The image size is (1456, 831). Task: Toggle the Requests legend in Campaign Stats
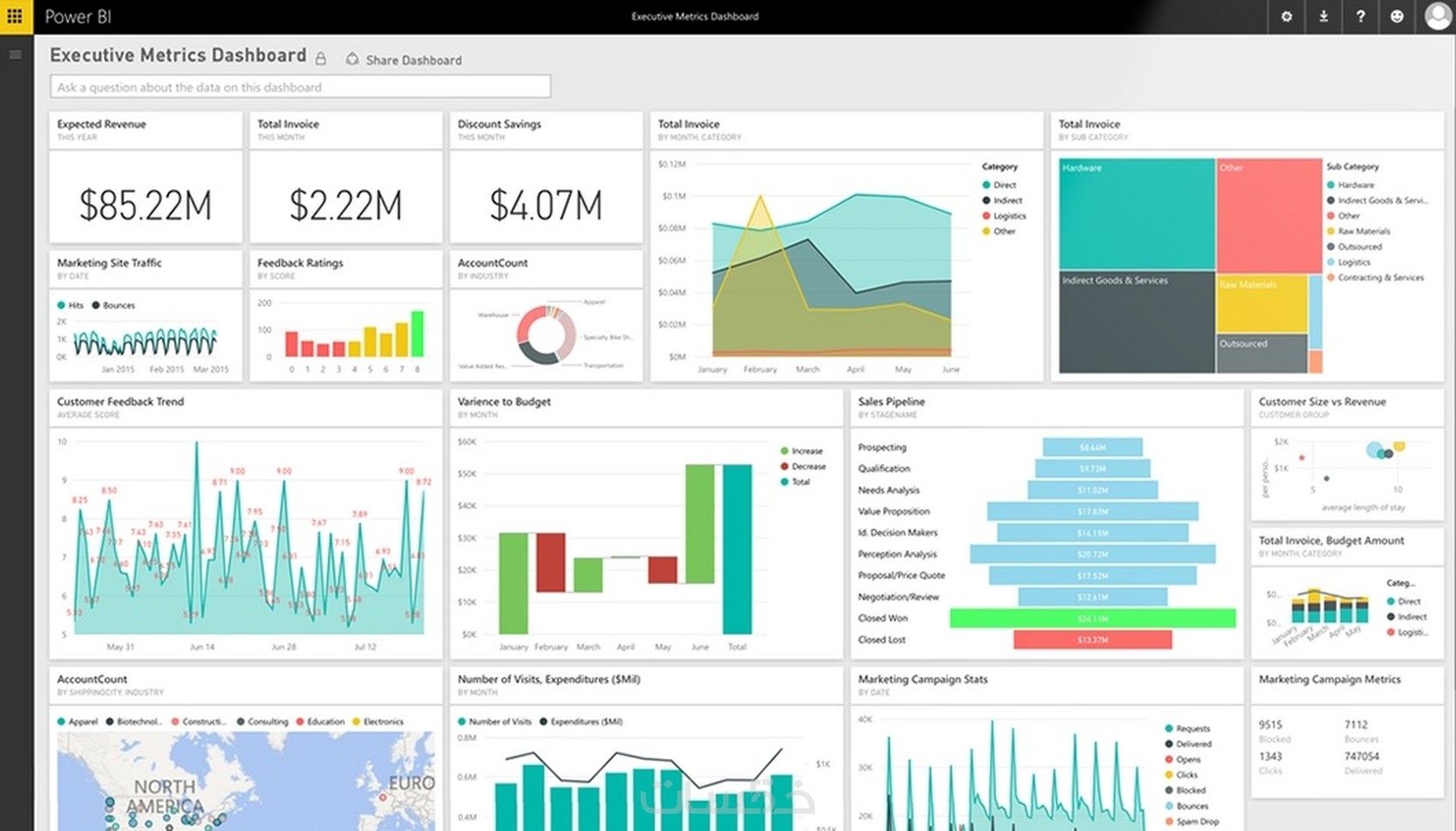[1187, 728]
